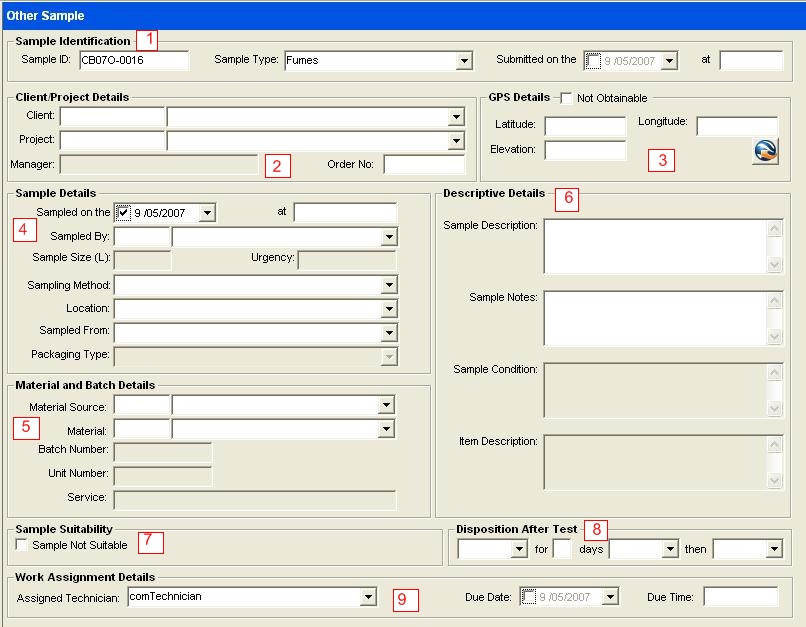
Task: Uncheck the Sampled on the date checkbox
Action: (123, 213)
